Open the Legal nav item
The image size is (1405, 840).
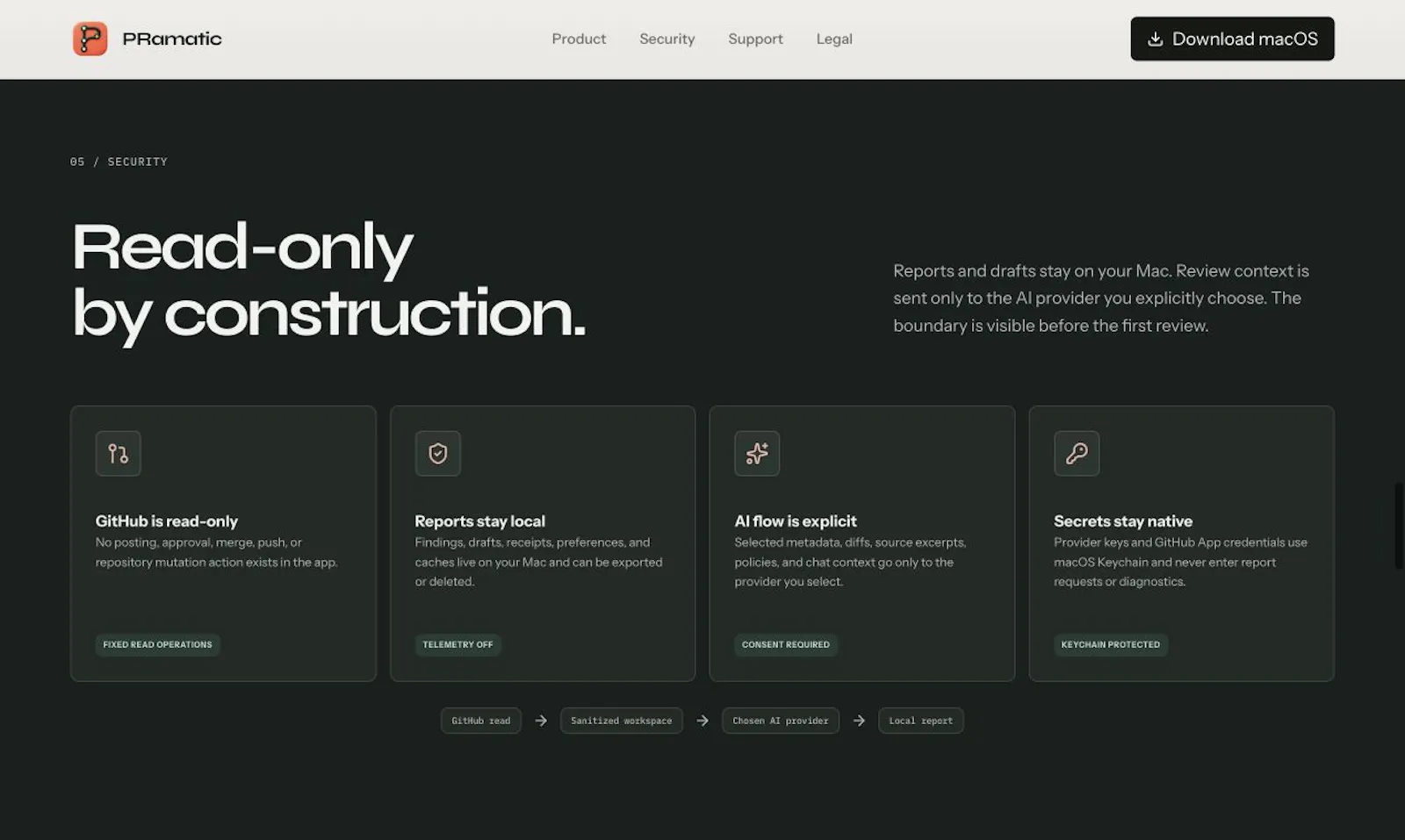pyautogui.click(x=834, y=39)
